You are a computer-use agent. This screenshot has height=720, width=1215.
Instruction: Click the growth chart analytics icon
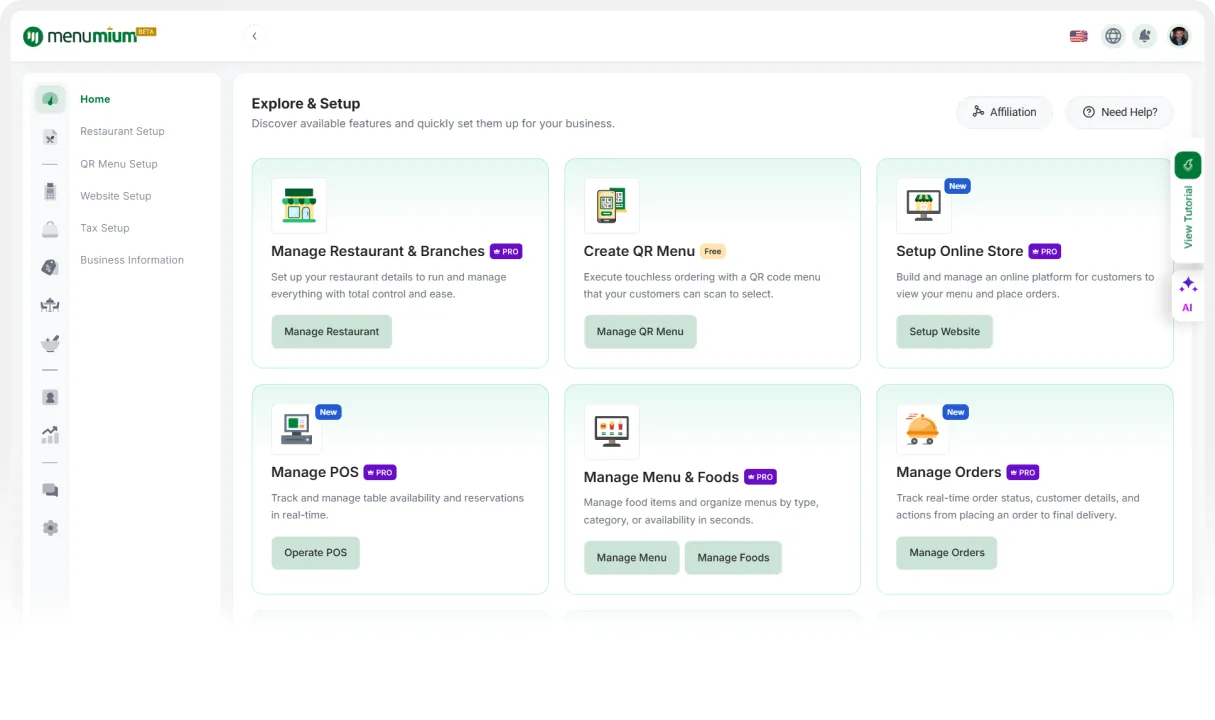[x=50, y=435]
